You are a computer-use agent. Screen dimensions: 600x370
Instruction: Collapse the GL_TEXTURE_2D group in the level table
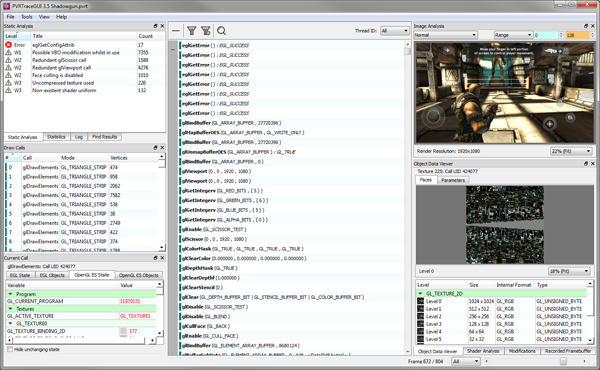[421, 294]
